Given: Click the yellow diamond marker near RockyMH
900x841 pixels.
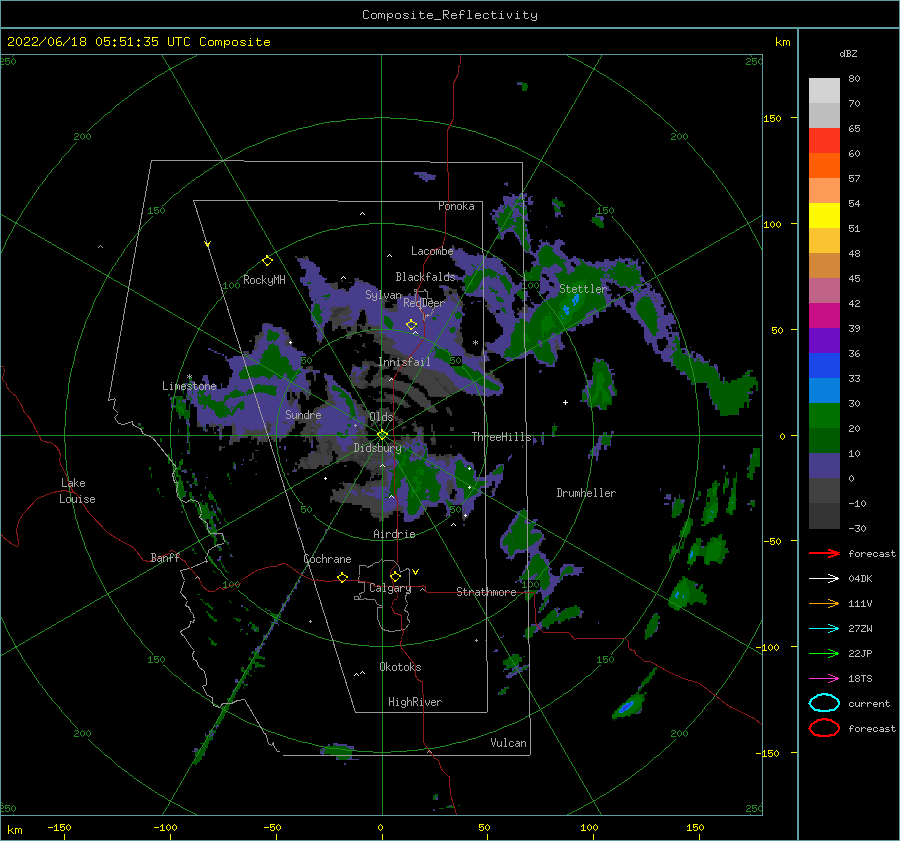Looking at the screenshot, I should [x=267, y=261].
